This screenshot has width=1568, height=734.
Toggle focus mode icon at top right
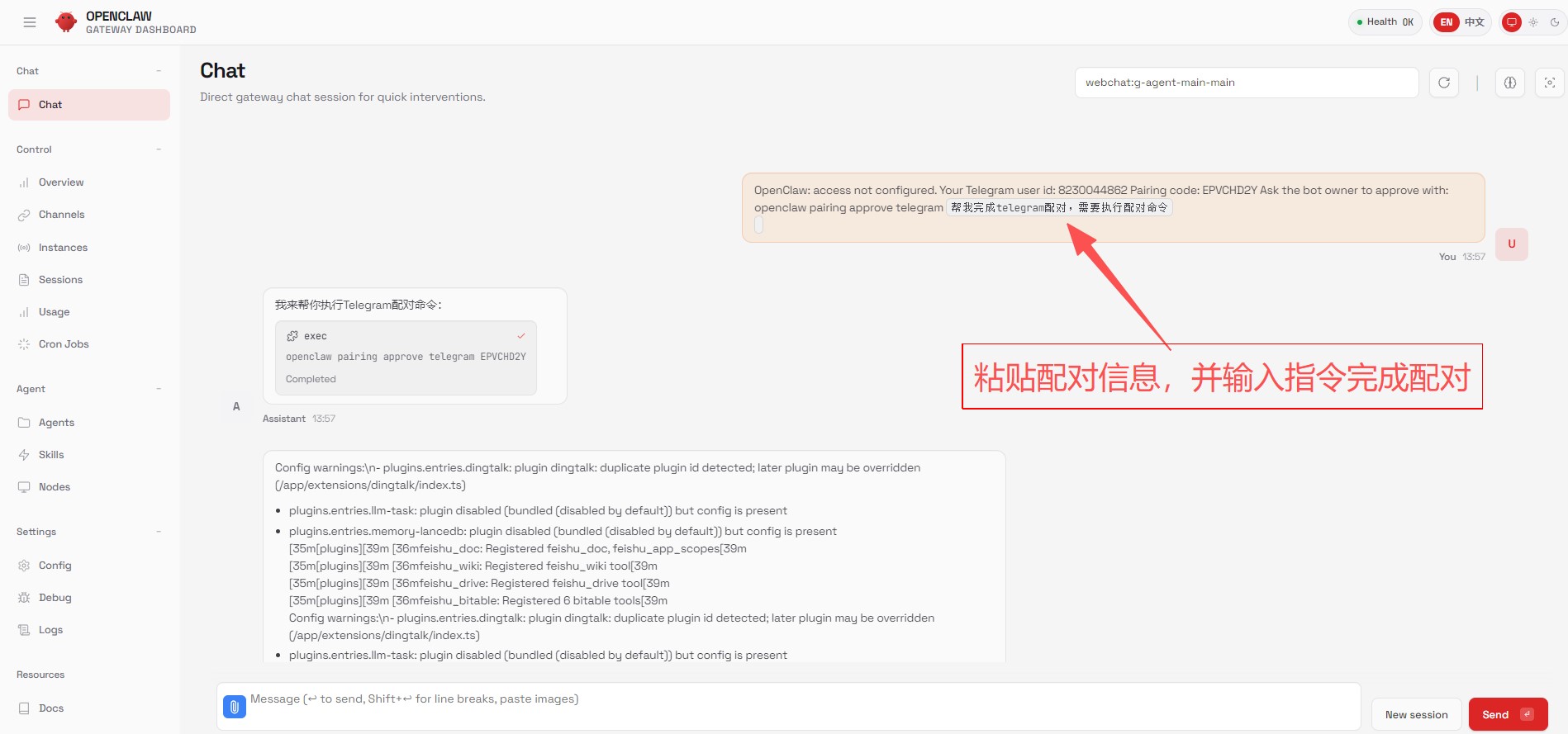click(1549, 83)
